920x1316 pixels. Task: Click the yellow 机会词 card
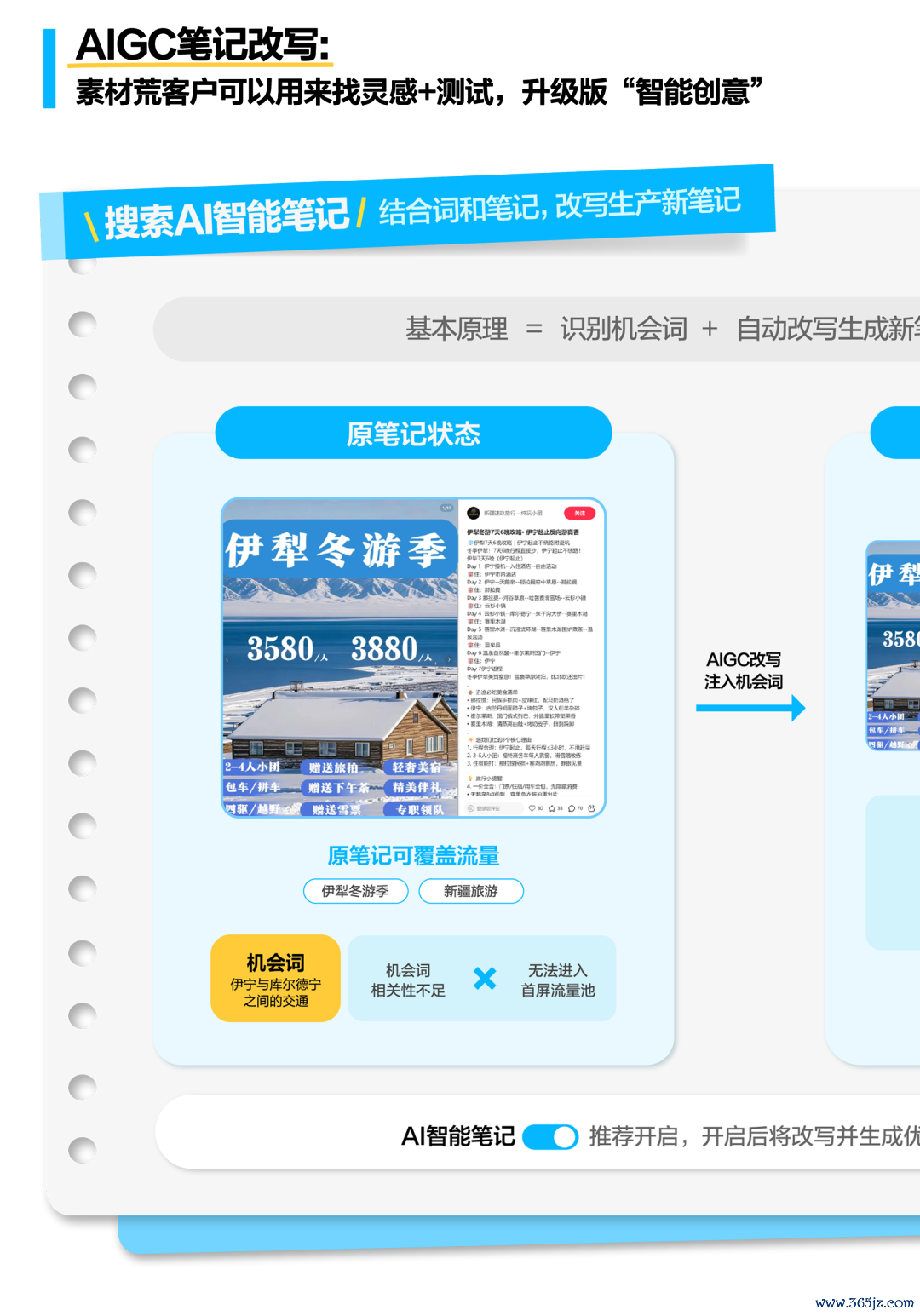tap(275, 978)
